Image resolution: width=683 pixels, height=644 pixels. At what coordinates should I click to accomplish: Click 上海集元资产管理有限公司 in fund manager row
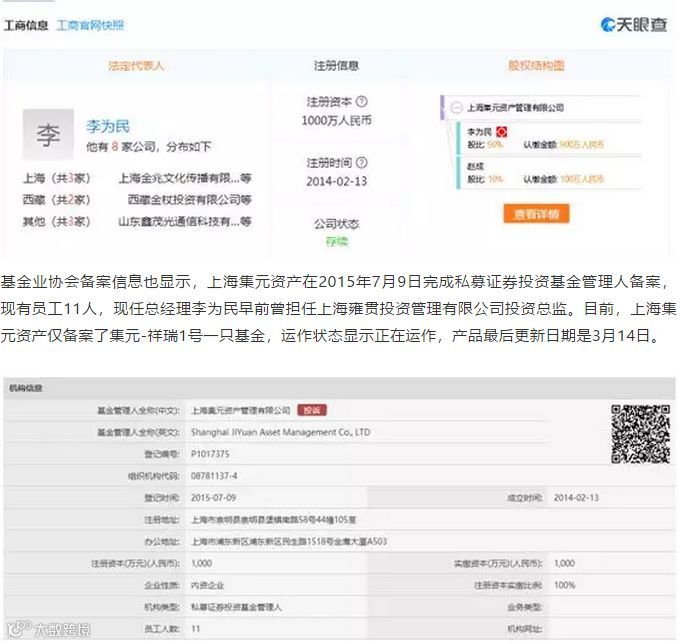point(240,410)
